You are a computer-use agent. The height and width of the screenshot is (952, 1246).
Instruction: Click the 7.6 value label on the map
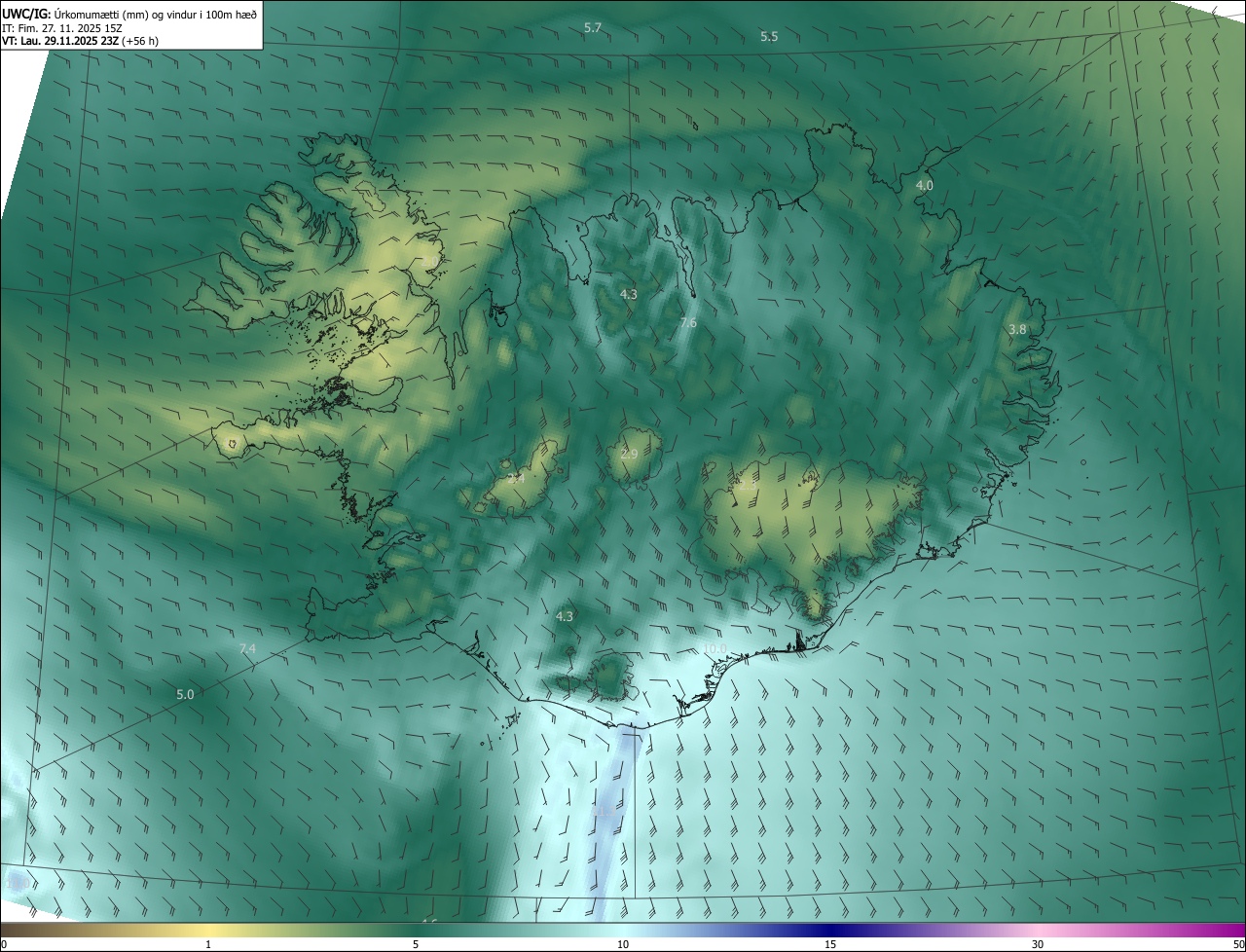click(x=688, y=323)
